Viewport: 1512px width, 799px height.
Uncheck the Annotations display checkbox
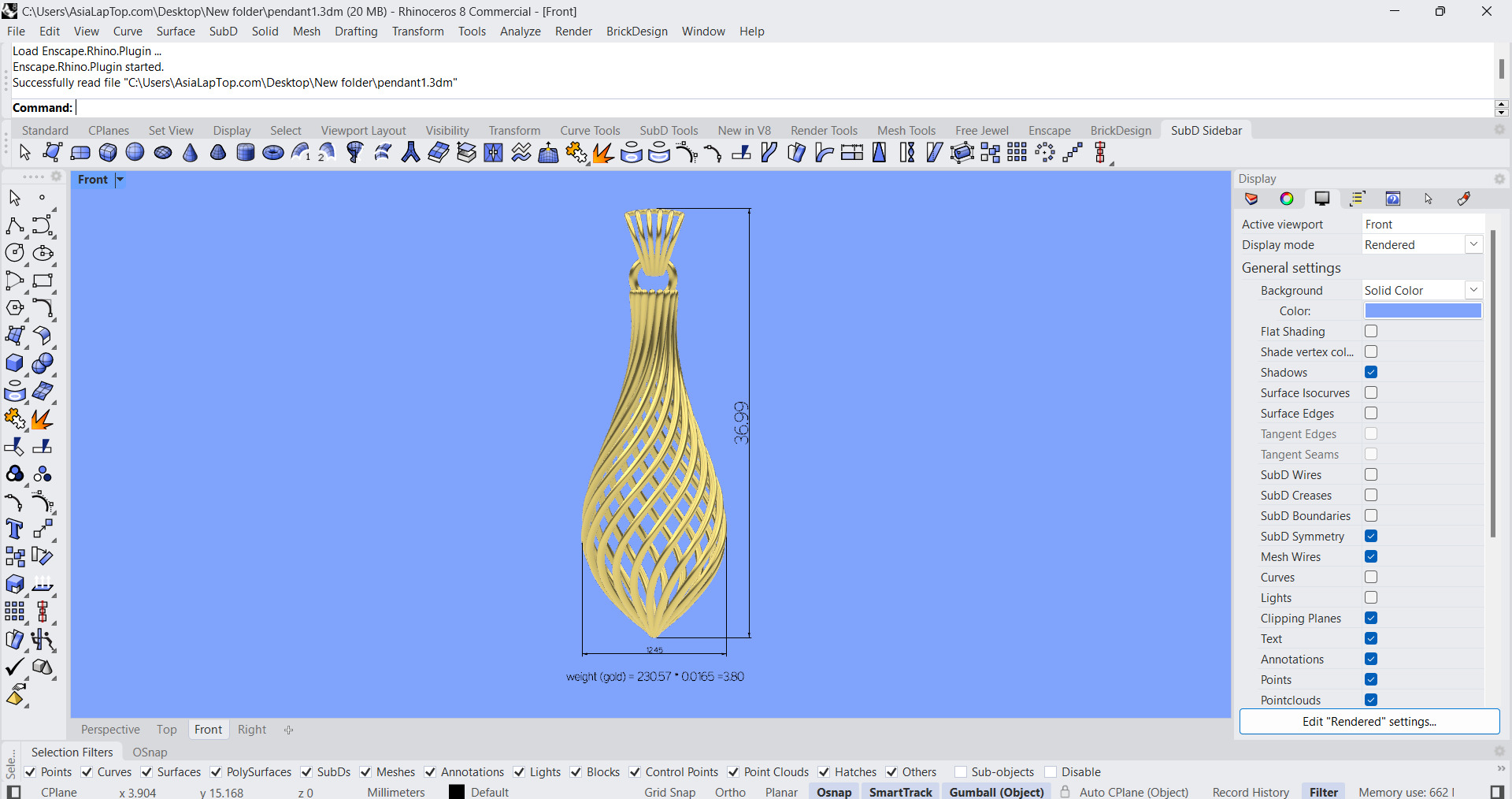click(x=1371, y=659)
